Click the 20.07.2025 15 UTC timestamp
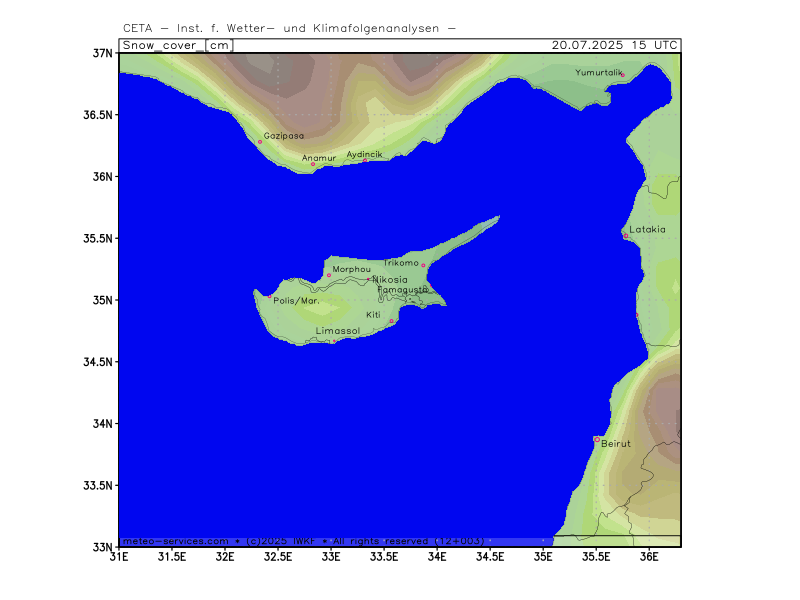The image size is (800, 600). (x=614, y=45)
